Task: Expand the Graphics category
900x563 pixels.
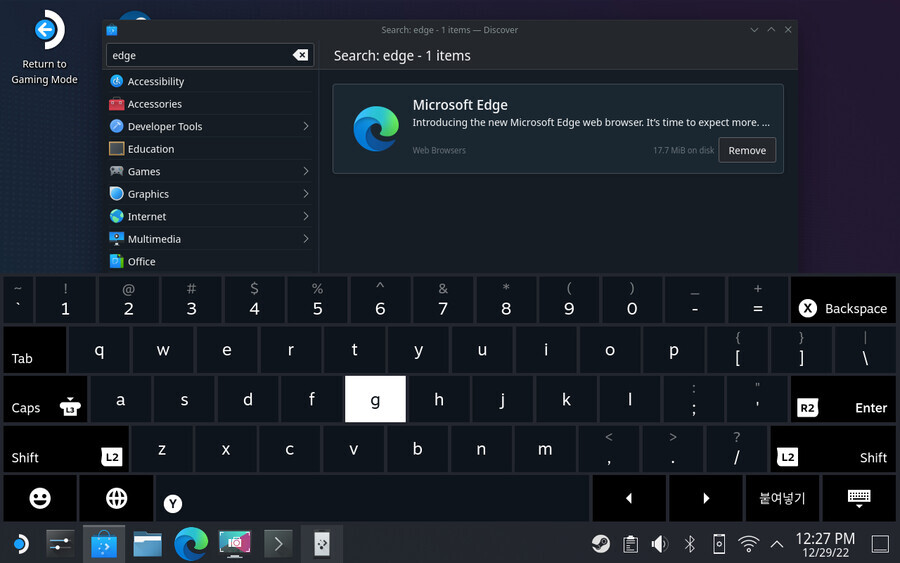Action: 306,193
